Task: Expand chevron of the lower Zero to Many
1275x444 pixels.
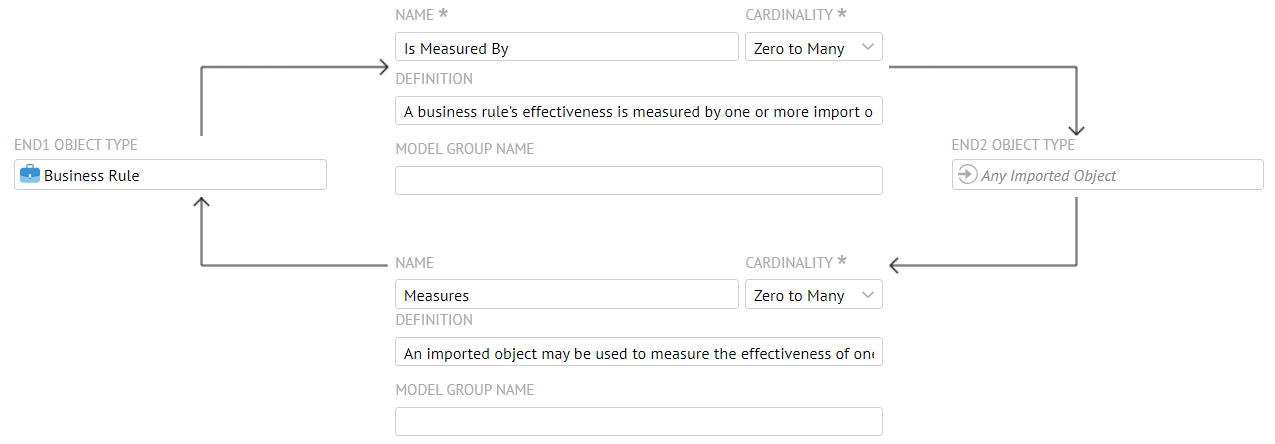Action: (867, 295)
